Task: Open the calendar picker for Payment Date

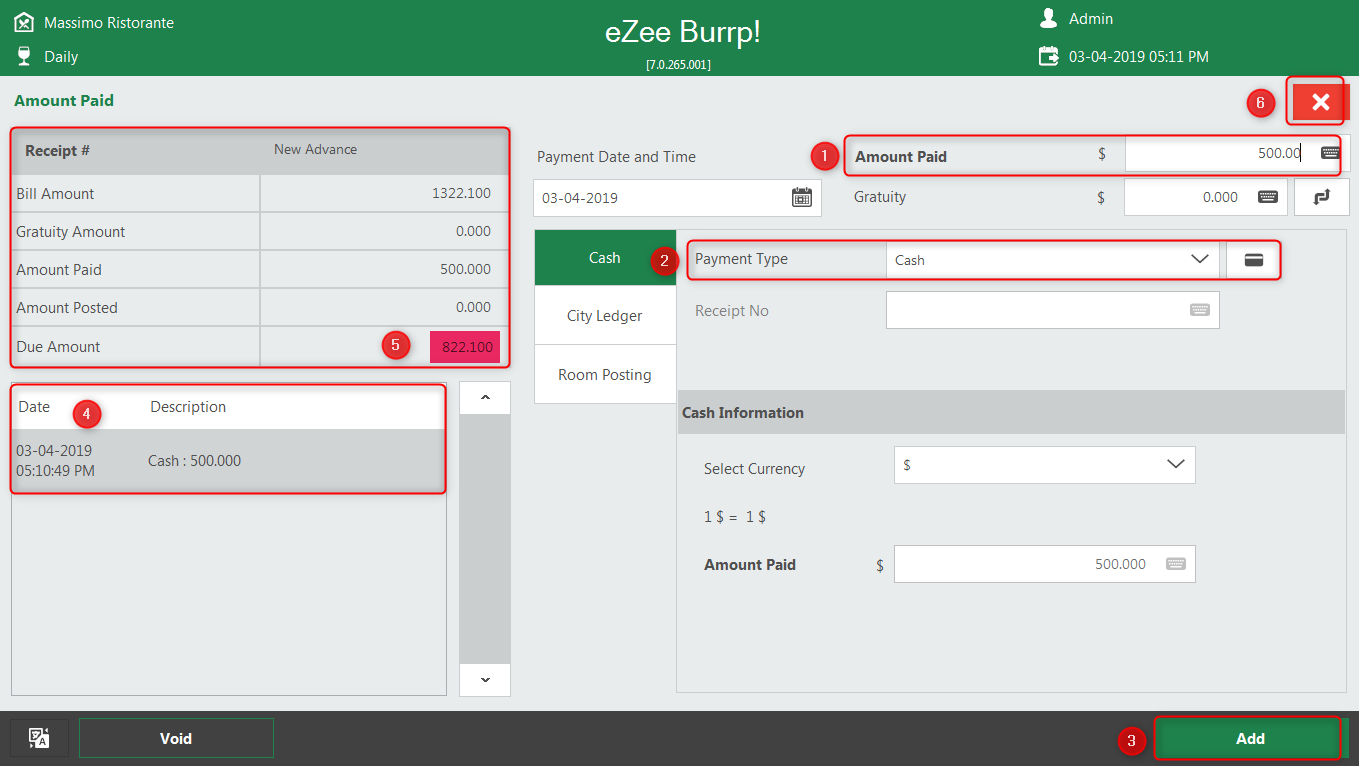Action: tap(802, 197)
